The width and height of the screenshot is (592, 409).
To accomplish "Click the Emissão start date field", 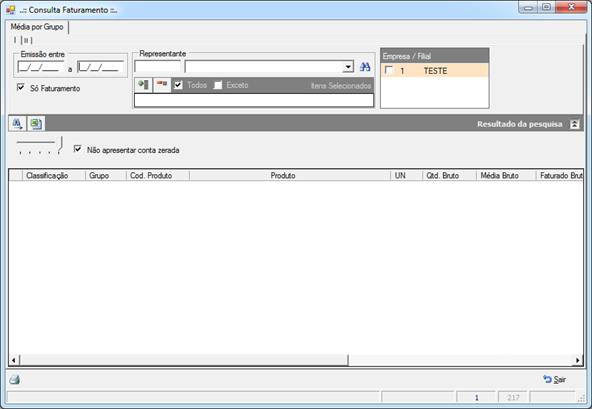I will pos(40,67).
